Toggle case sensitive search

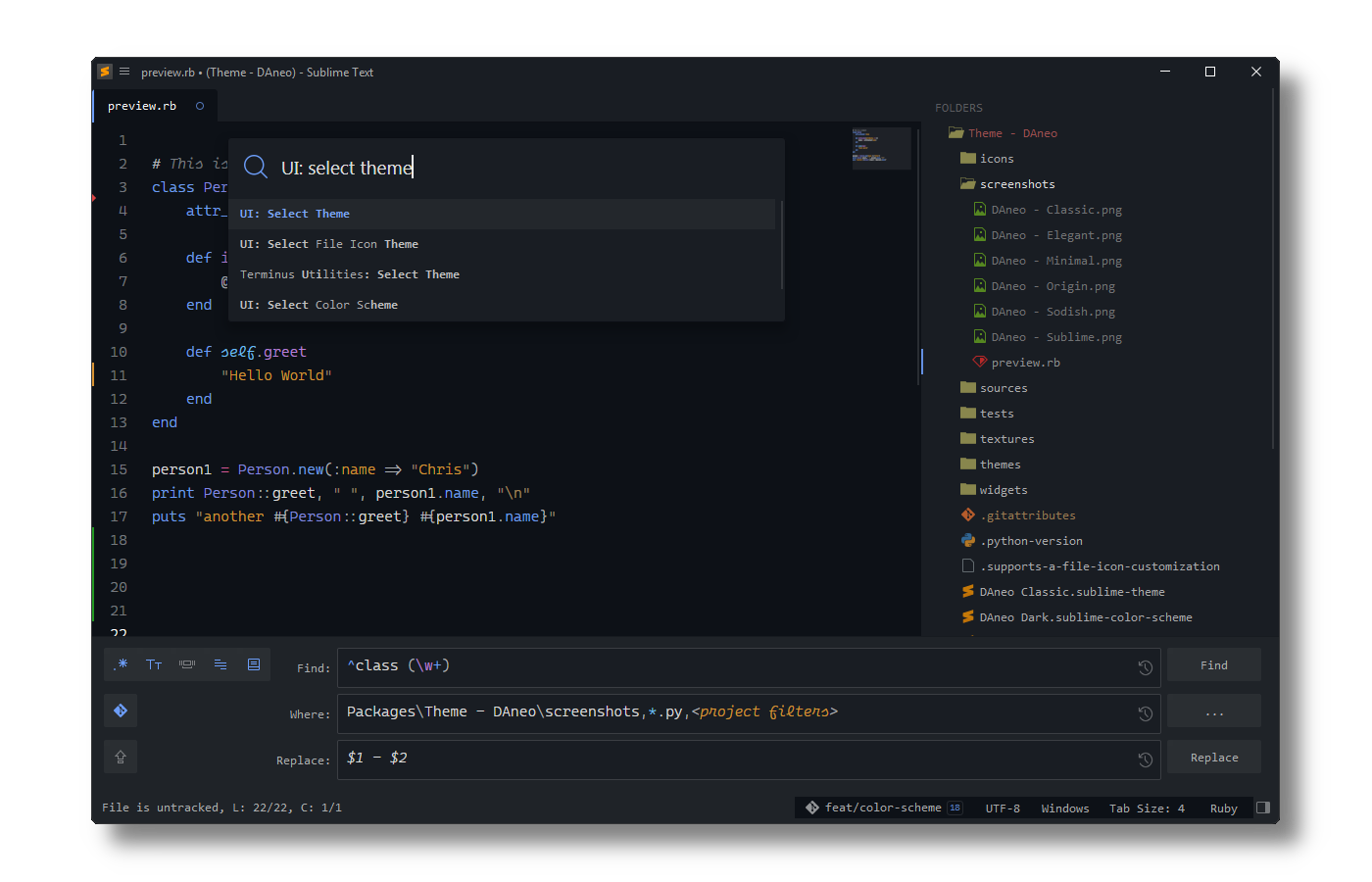pos(154,664)
